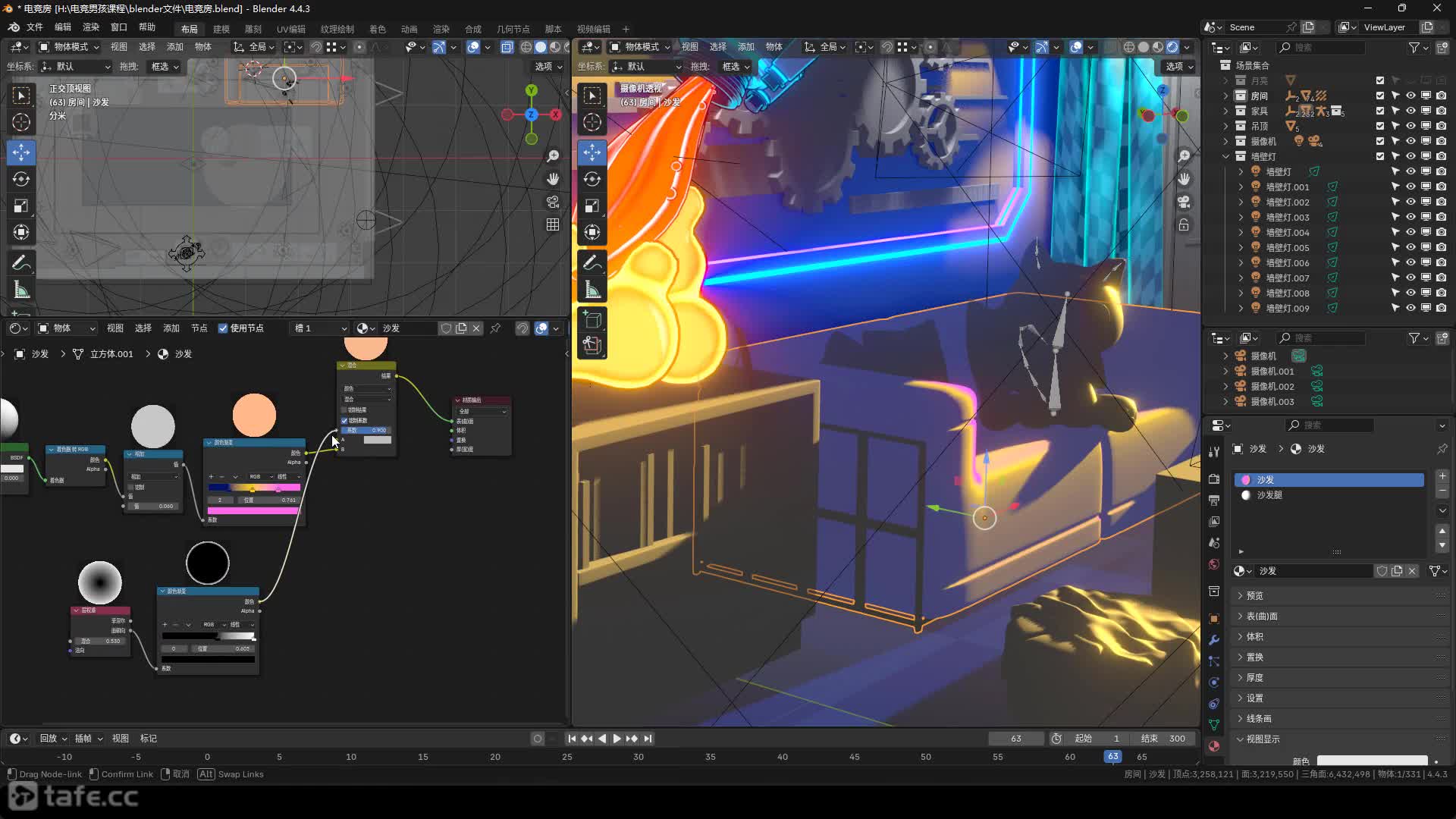1456x819 pixels.
Task: Uncheck the 家具 collection exclude checkbox
Action: click(x=1380, y=111)
